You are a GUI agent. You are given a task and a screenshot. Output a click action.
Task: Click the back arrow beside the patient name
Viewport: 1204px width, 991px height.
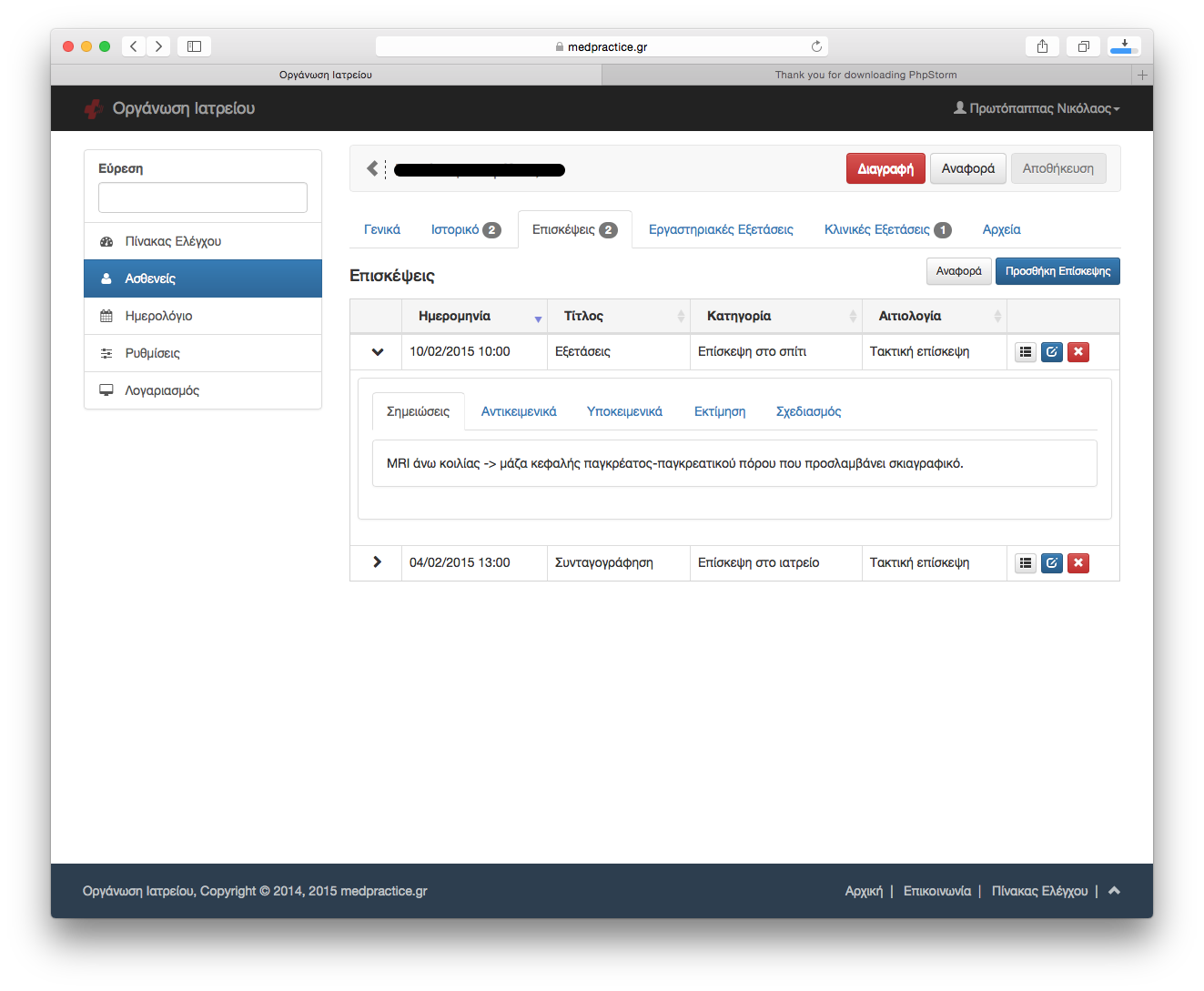[372, 168]
